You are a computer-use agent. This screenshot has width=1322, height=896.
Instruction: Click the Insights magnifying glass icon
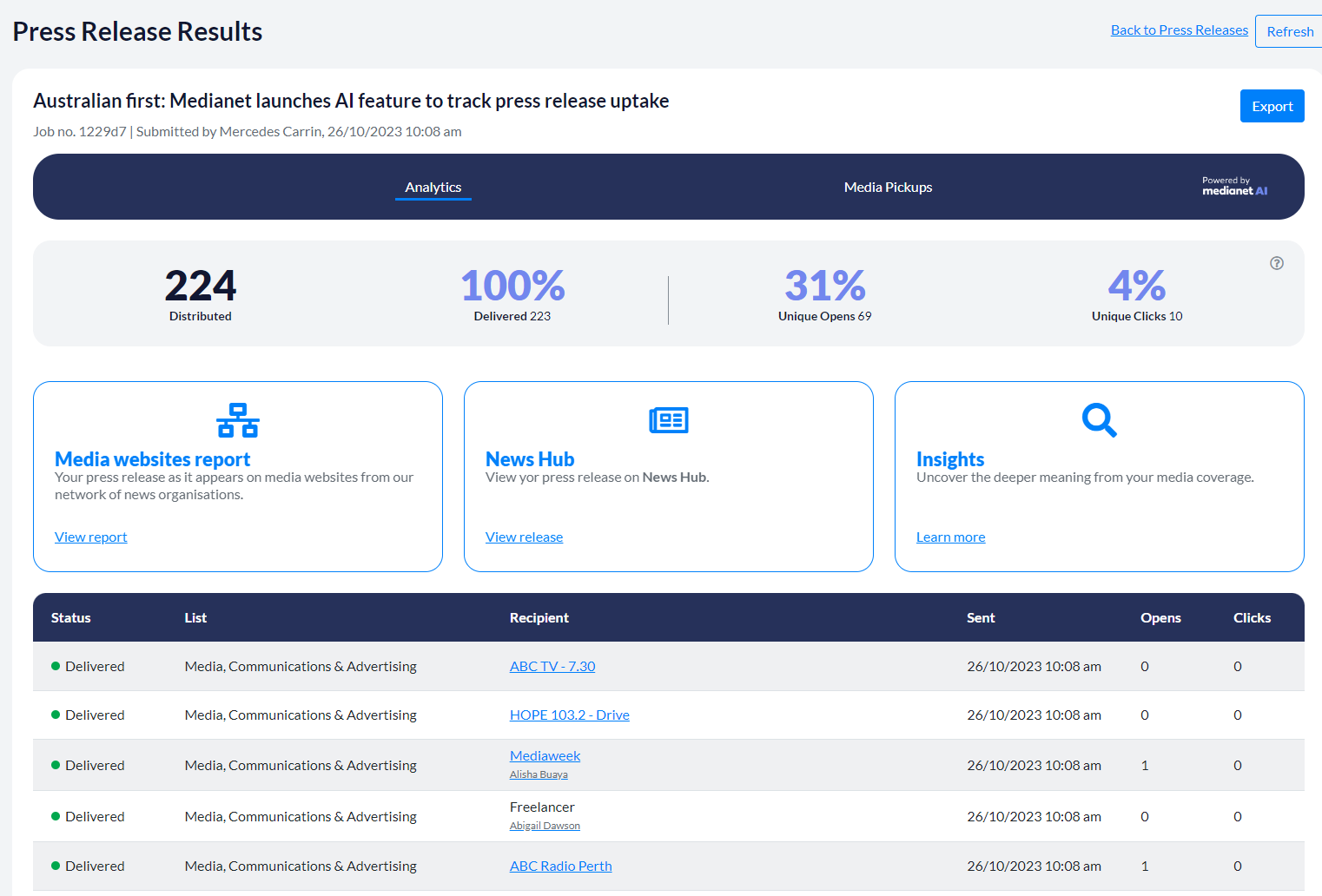1099,420
